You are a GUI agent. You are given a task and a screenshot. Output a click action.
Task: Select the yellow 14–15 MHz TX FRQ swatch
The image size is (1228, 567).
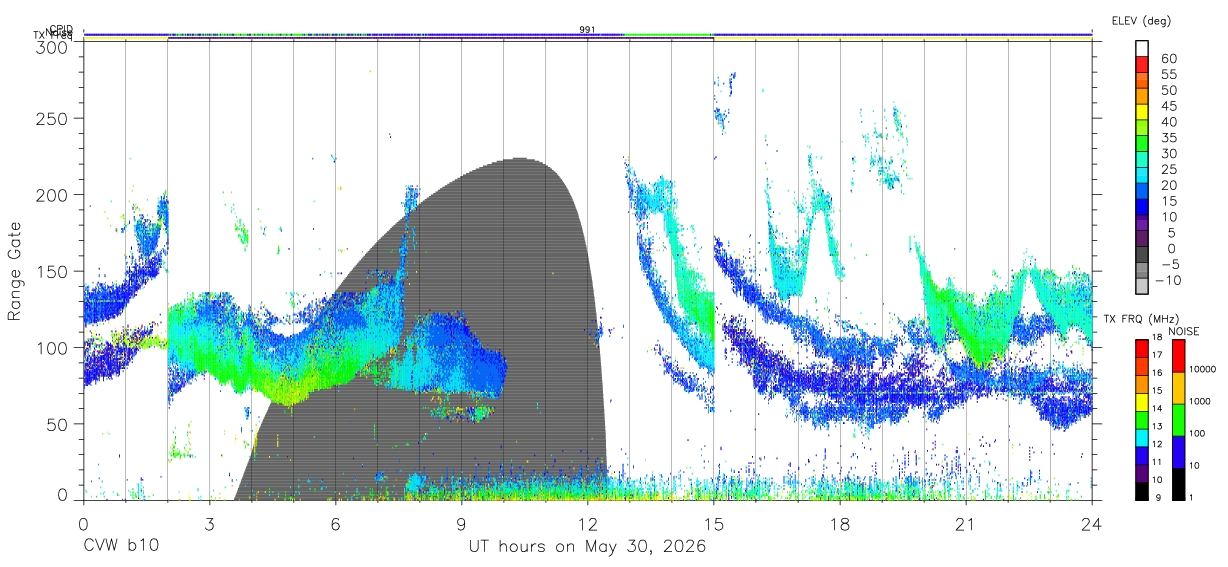click(x=1142, y=402)
